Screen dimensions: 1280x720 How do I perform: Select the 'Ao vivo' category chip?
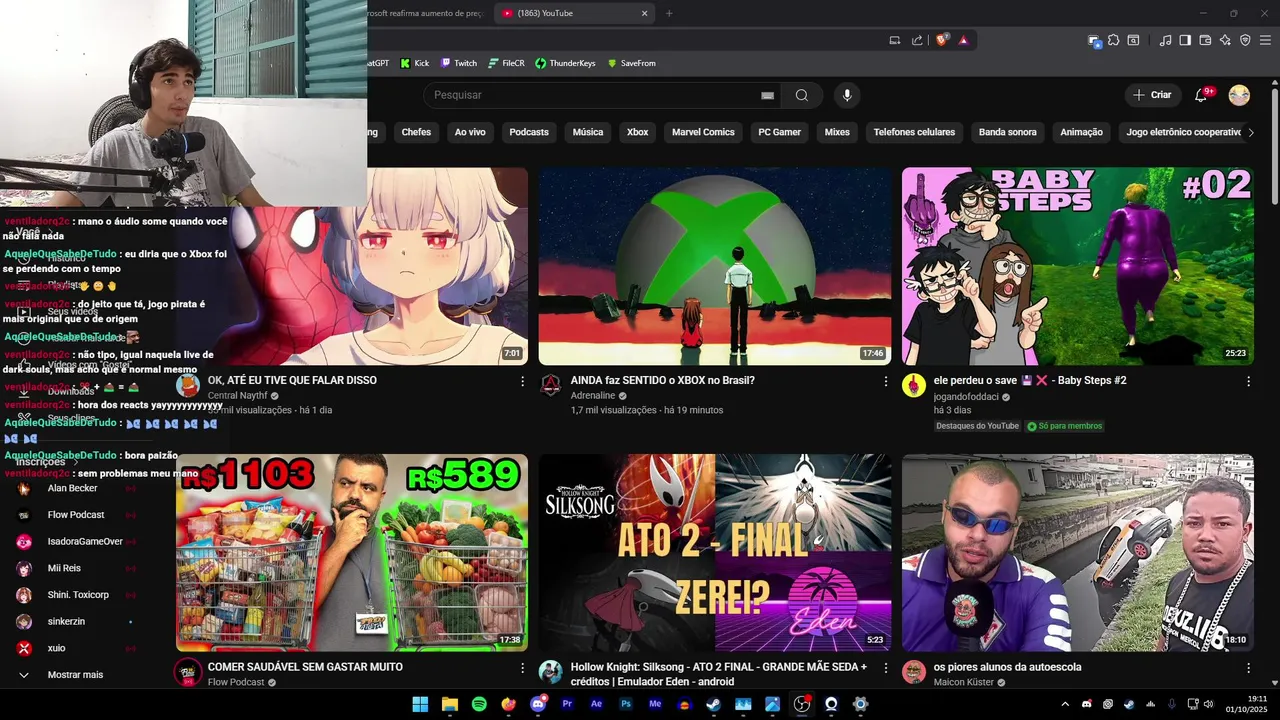point(470,132)
